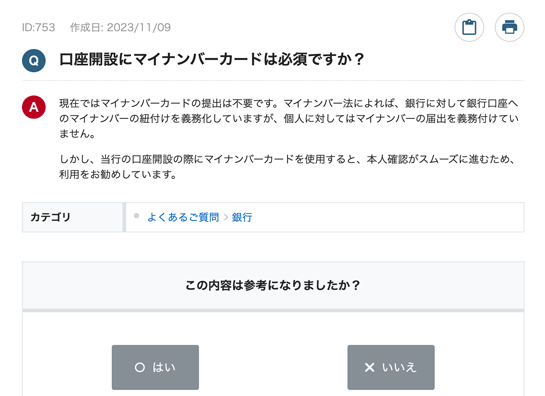Click the この内容は参考になりましたか heading

273,285
